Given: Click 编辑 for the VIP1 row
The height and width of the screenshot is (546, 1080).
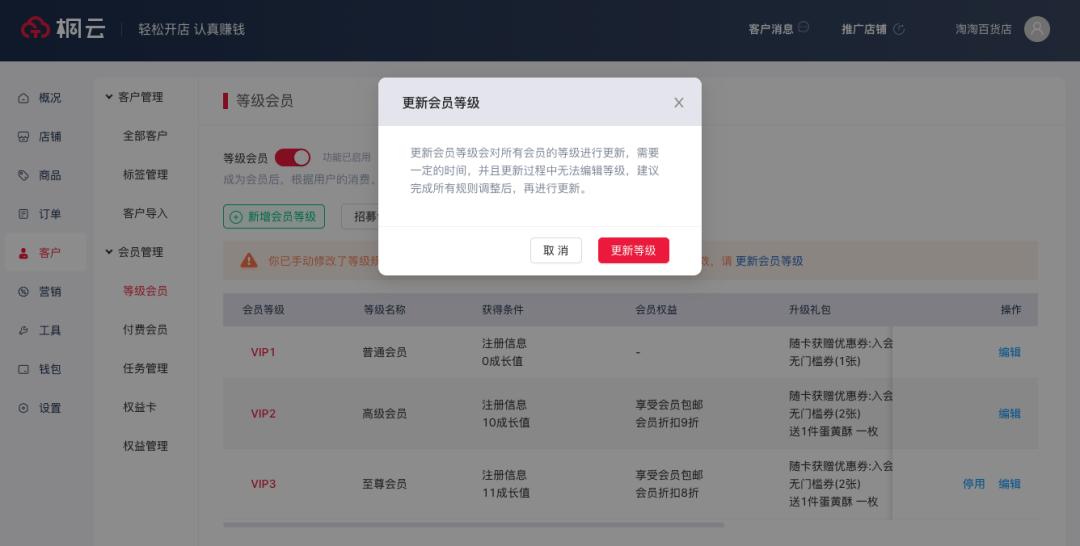Looking at the screenshot, I should coord(1009,353).
